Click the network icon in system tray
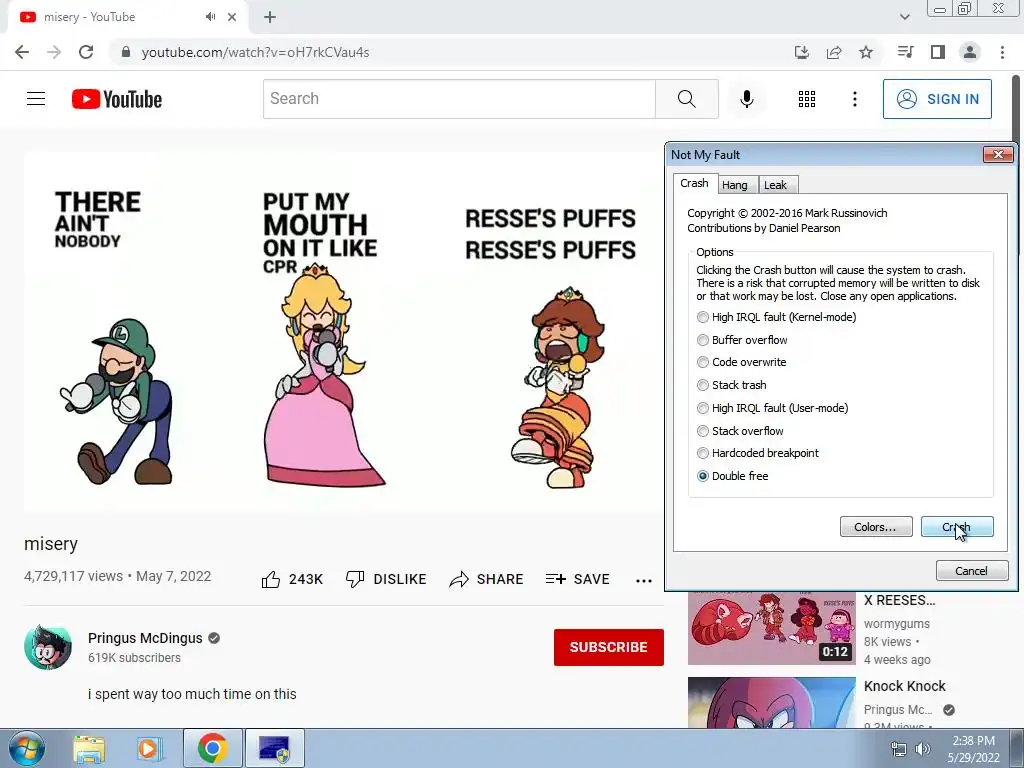This screenshot has width=1024, height=768. tap(899, 749)
